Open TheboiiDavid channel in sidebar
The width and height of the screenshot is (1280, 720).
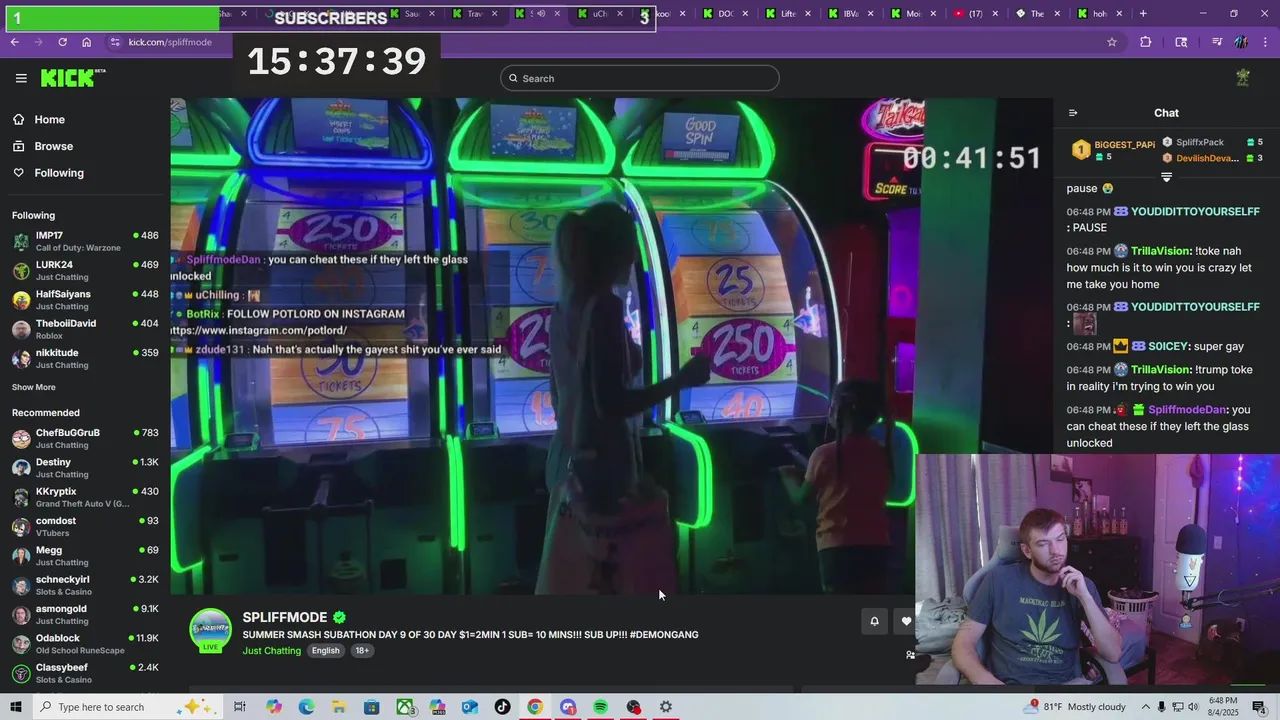tap(85, 329)
